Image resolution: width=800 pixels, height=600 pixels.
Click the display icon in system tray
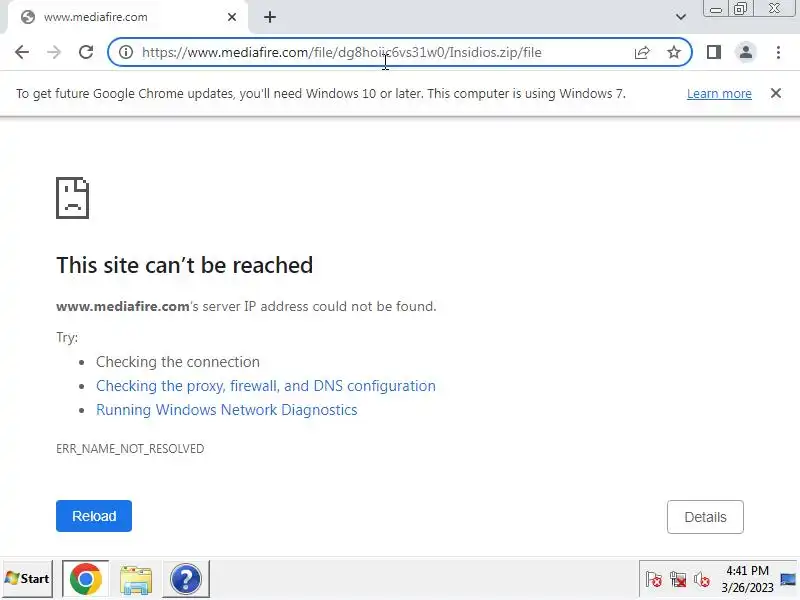coord(788,580)
